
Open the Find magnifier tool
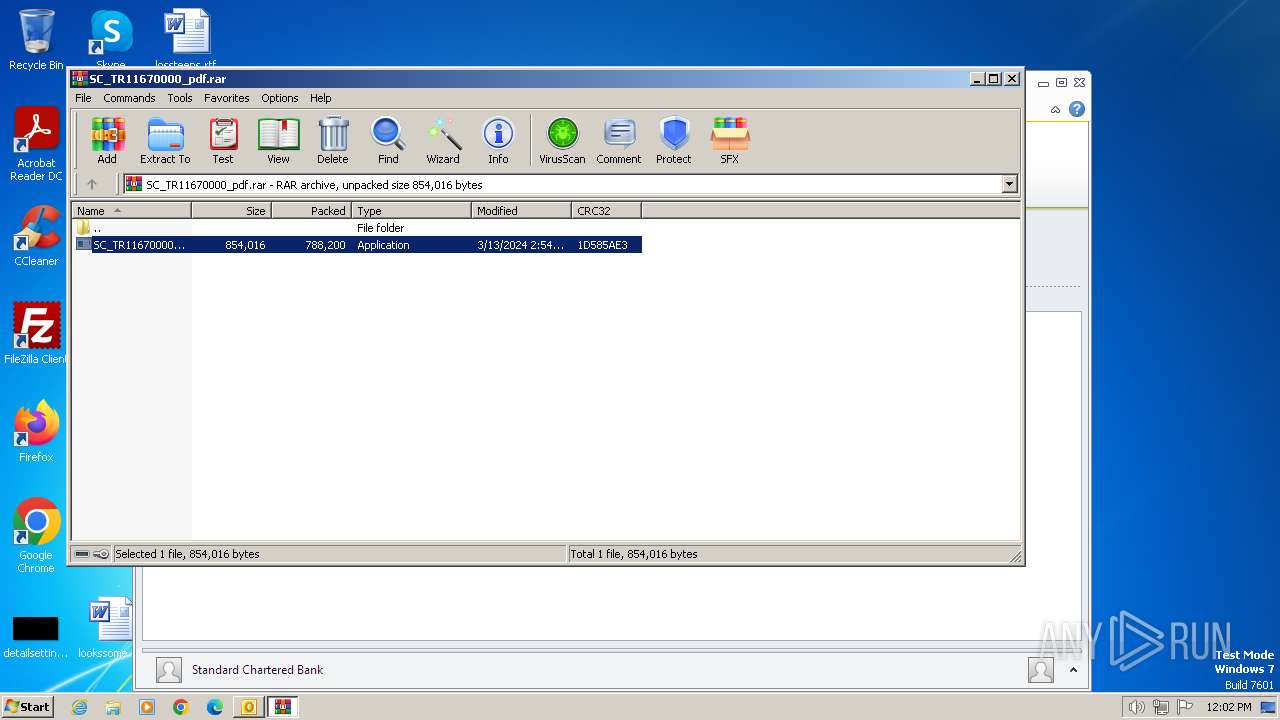(x=388, y=141)
